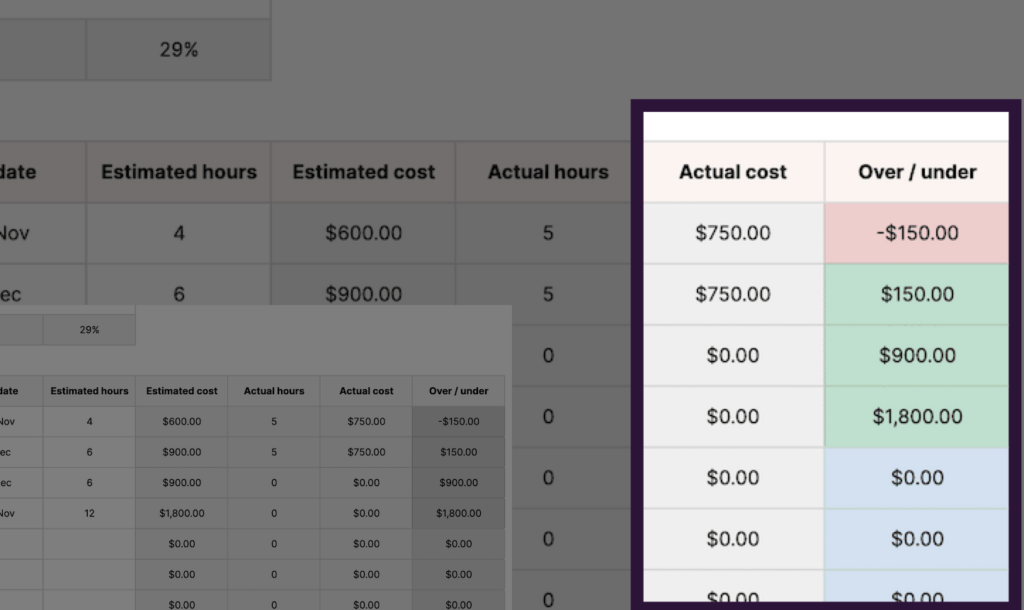
Task: Select -$150.00 cell in small thumbnail table
Action: pyautogui.click(x=458, y=422)
